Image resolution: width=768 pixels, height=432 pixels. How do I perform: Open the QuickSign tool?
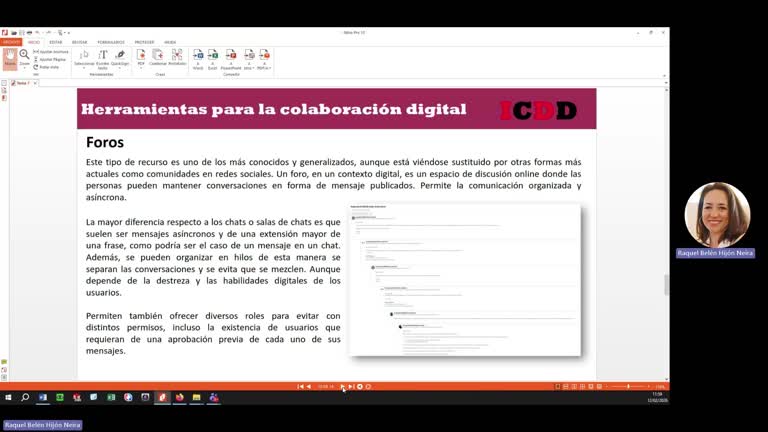(120, 57)
